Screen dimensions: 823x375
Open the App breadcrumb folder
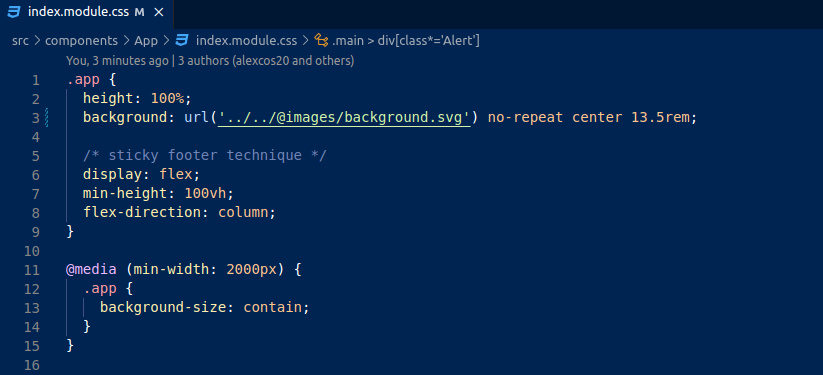(x=145, y=40)
